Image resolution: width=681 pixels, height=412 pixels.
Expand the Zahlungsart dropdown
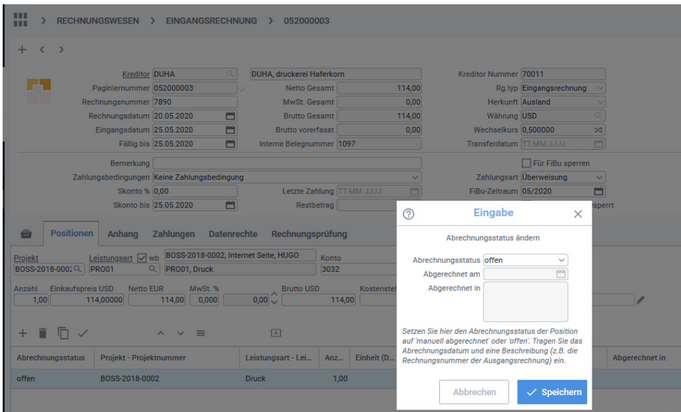pos(599,177)
